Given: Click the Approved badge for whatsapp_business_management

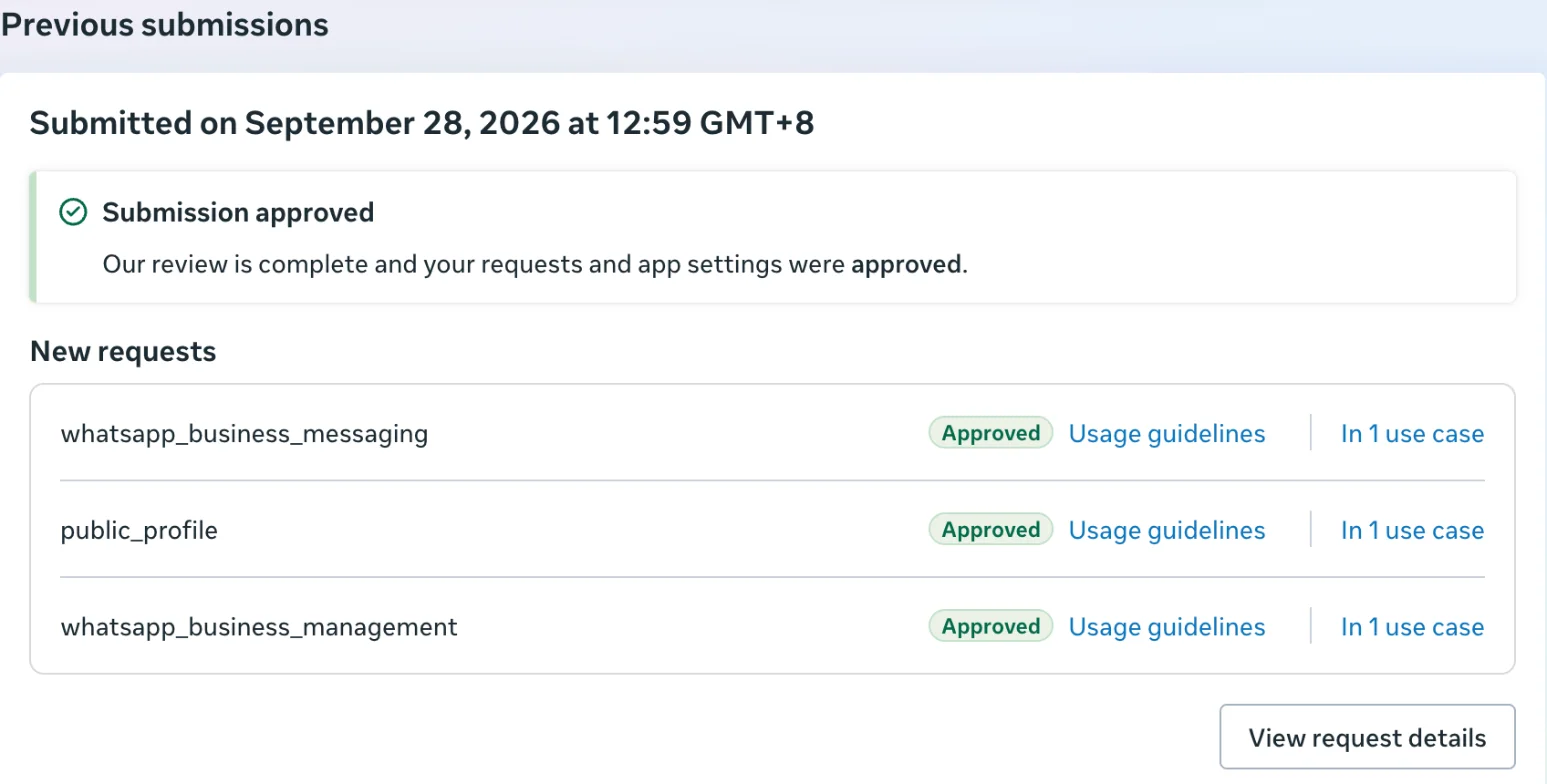Looking at the screenshot, I should tap(991, 626).
